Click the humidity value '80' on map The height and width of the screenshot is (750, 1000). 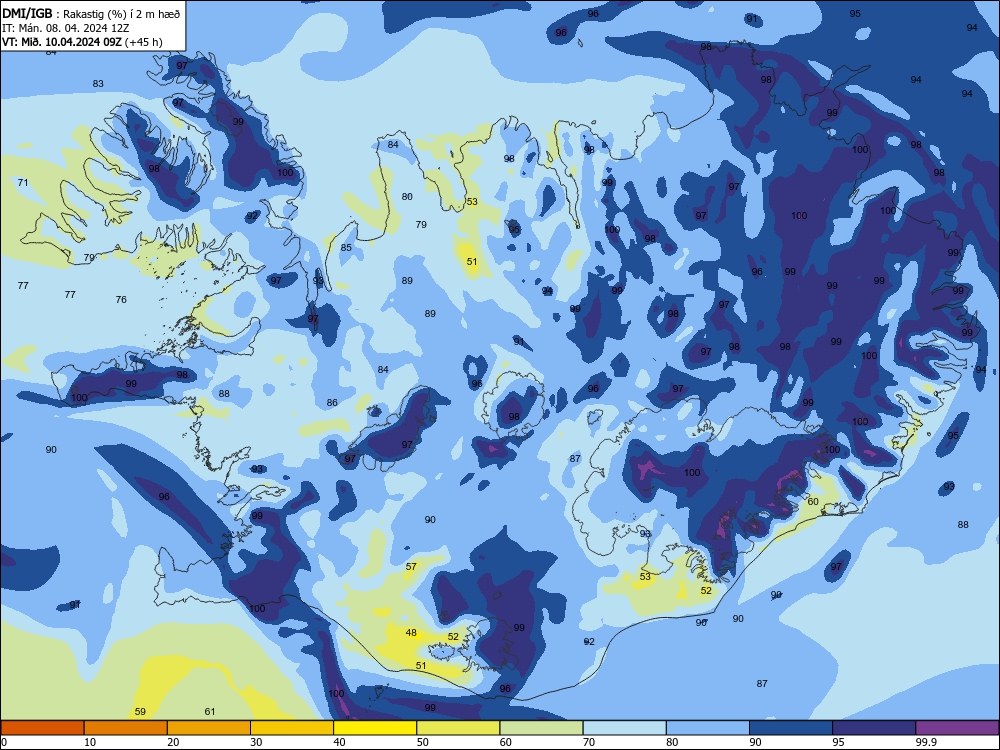(407, 196)
